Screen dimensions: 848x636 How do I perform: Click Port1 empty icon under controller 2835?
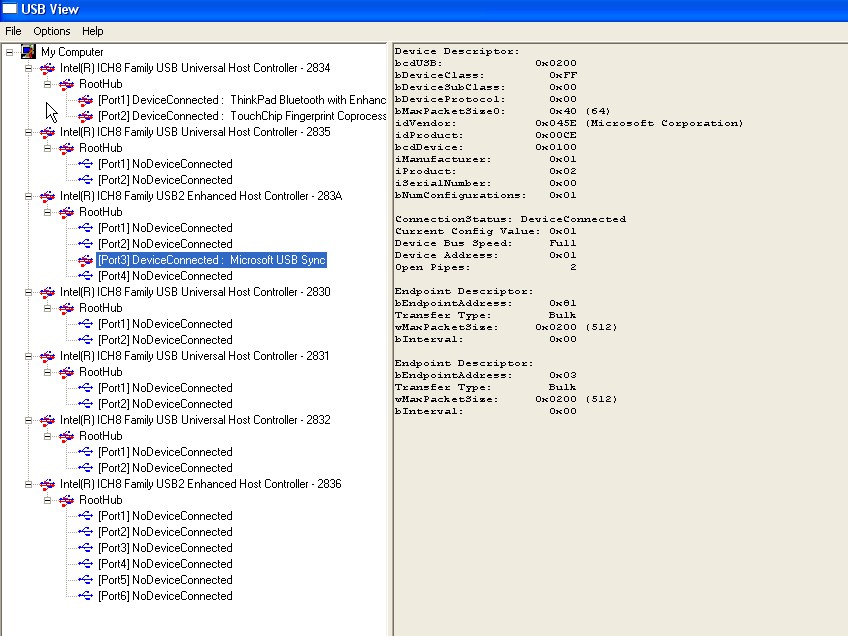click(x=85, y=164)
